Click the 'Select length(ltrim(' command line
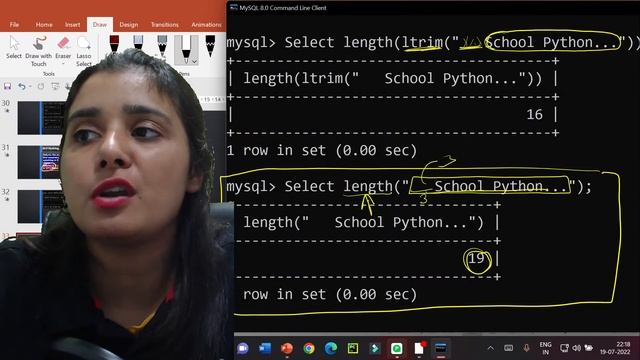The height and width of the screenshot is (360, 640). [433, 42]
